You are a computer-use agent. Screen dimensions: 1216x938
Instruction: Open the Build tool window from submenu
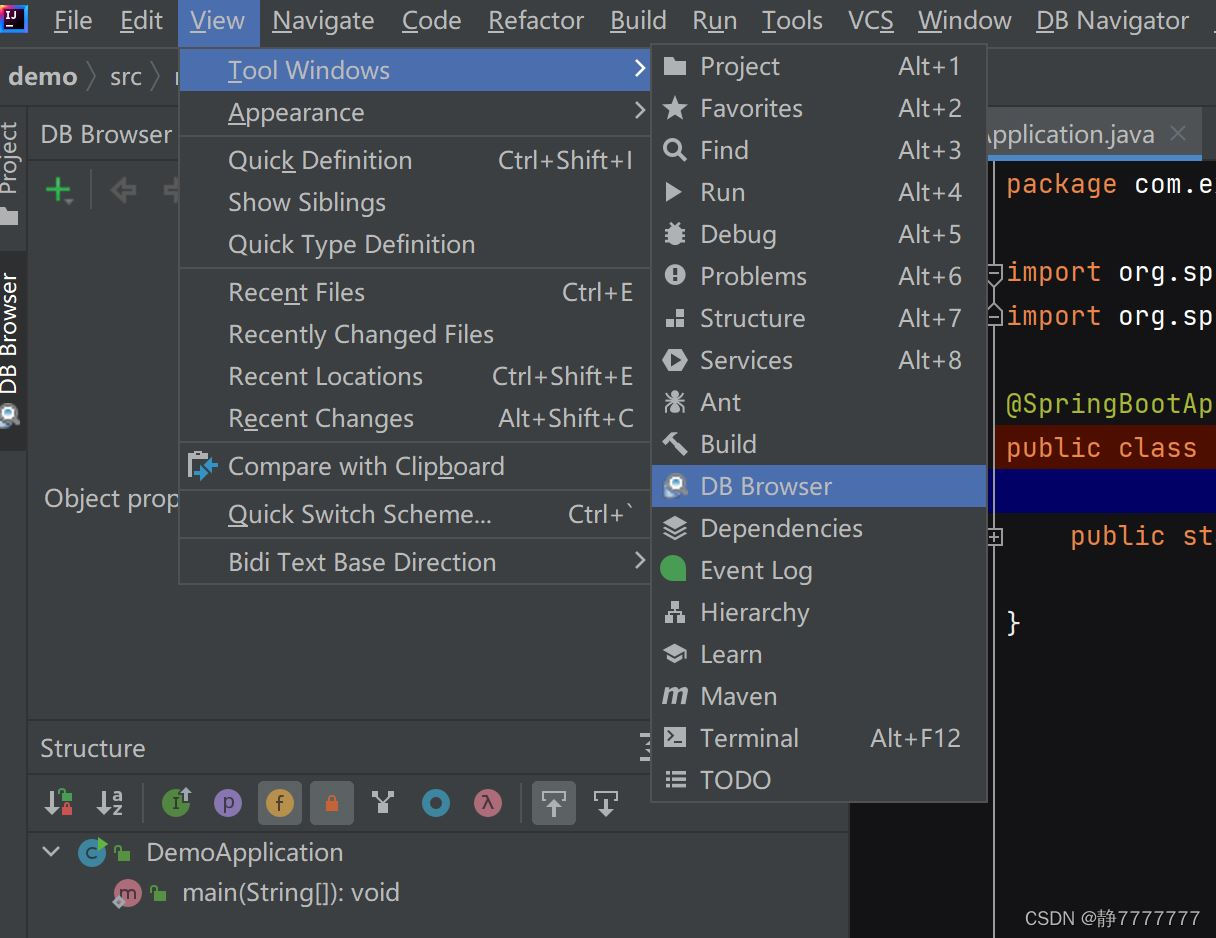tap(819, 444)
